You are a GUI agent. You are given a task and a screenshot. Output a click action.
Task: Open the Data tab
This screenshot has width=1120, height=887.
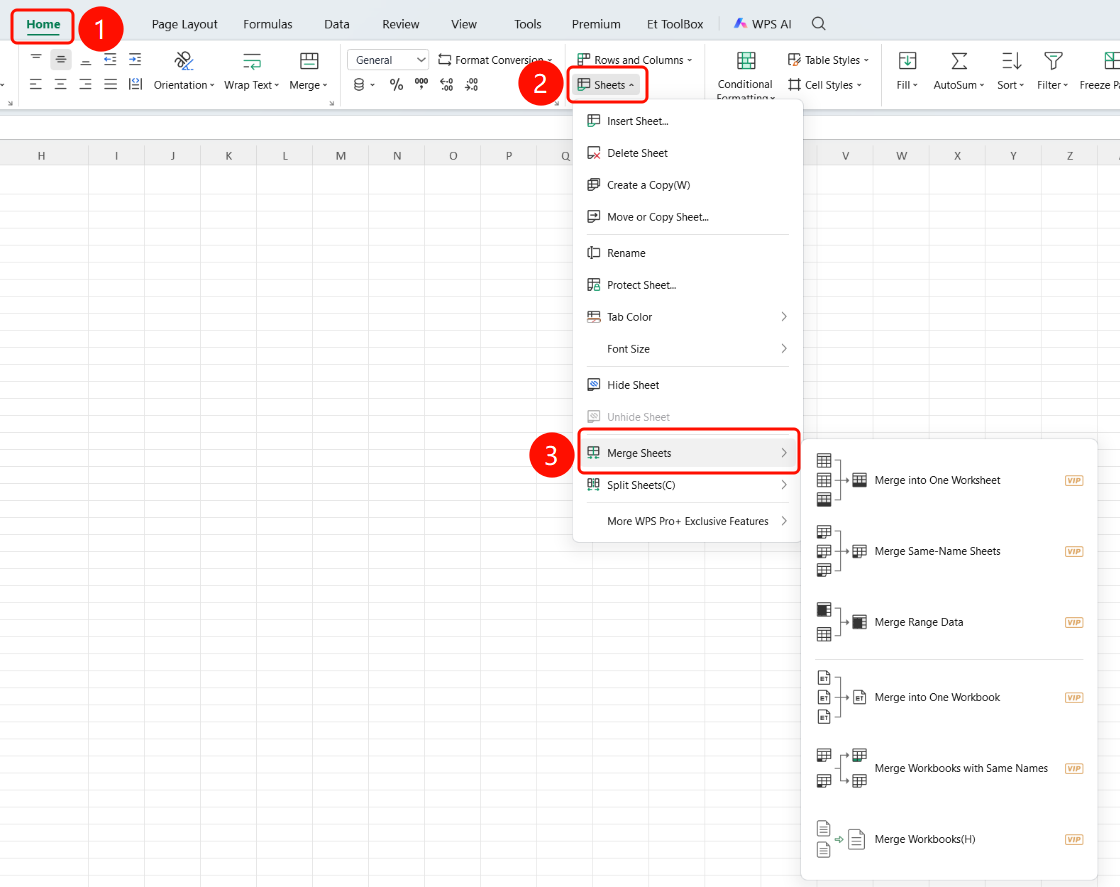(337, 24)
